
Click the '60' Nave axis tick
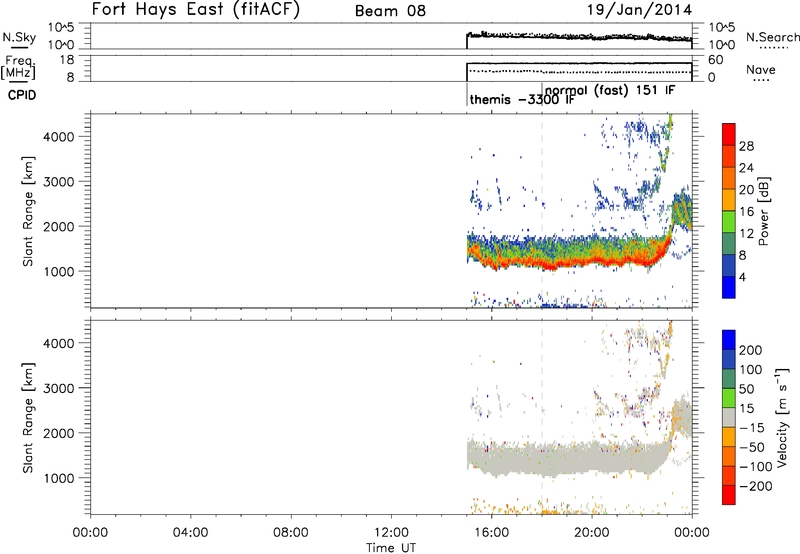716,60
